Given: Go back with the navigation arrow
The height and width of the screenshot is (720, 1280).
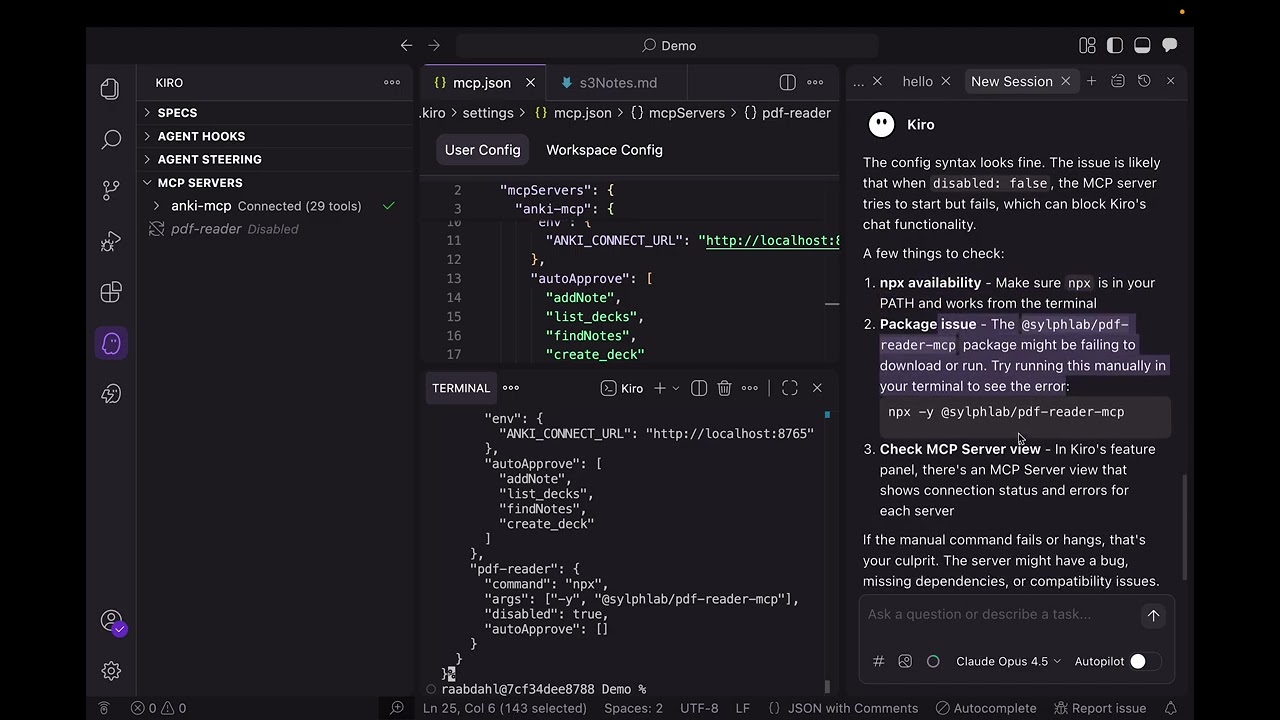Looking at the screenshot, I should [x=406, y=45].
